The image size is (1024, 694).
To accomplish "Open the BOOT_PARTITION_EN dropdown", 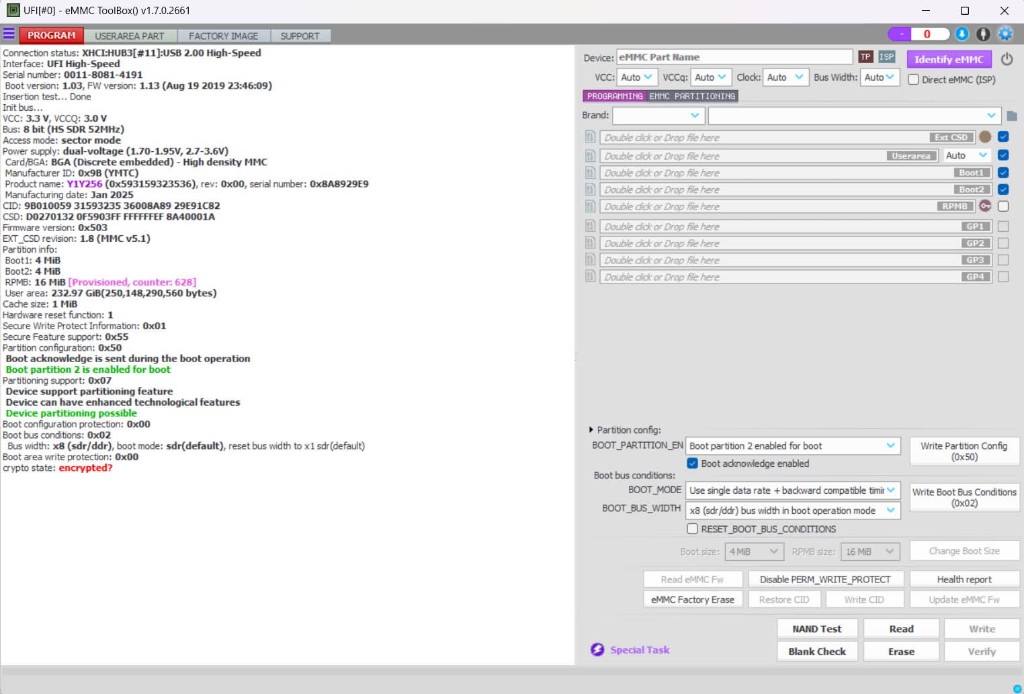I will [792, 446].
